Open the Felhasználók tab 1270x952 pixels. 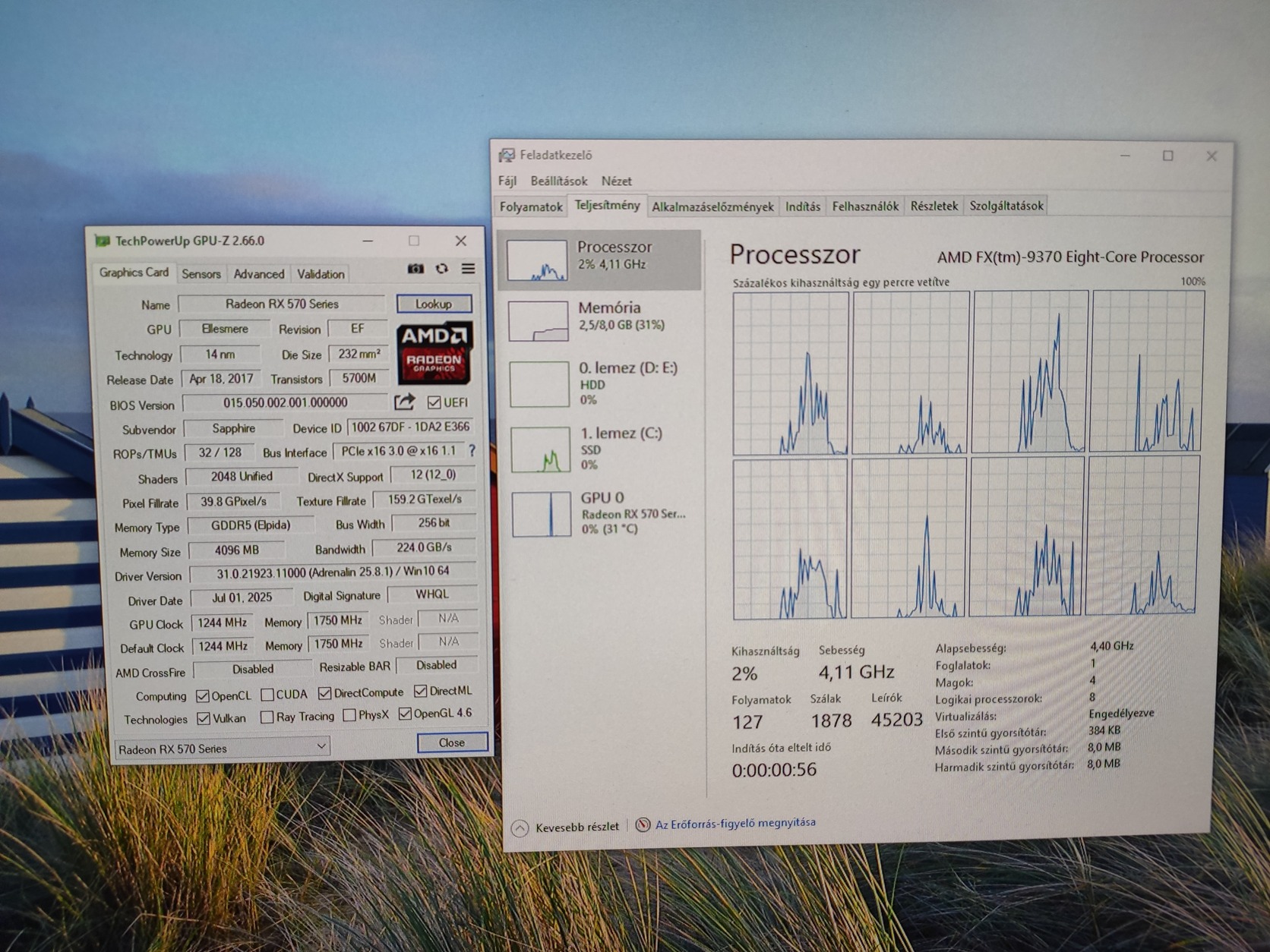tap(865, 206)
